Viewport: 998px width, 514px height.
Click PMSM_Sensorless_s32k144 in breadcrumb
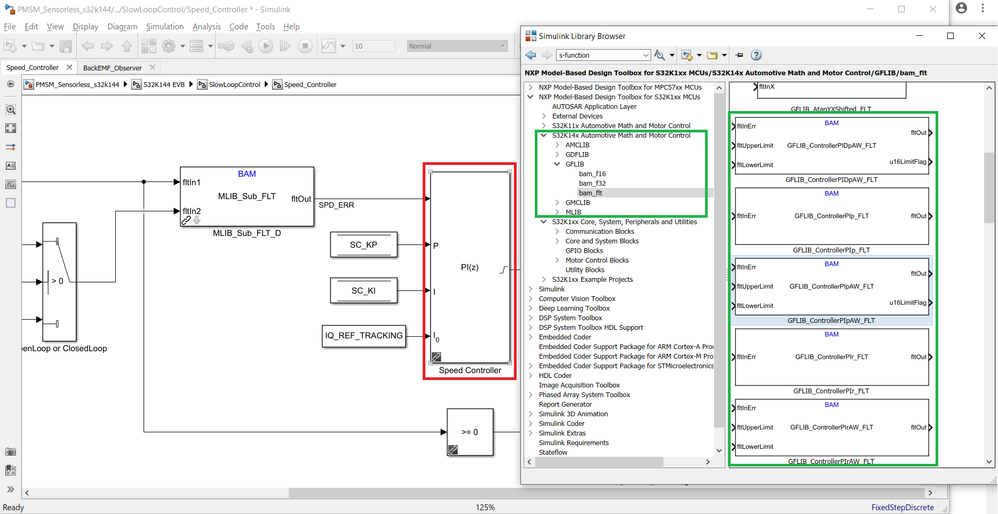[x=78, y=84]
